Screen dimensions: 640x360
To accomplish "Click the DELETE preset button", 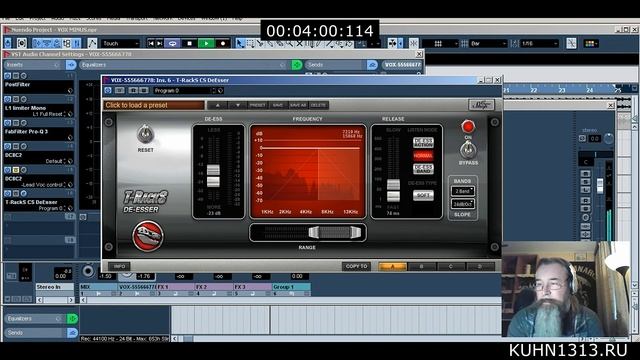I will tap(318, 105).
